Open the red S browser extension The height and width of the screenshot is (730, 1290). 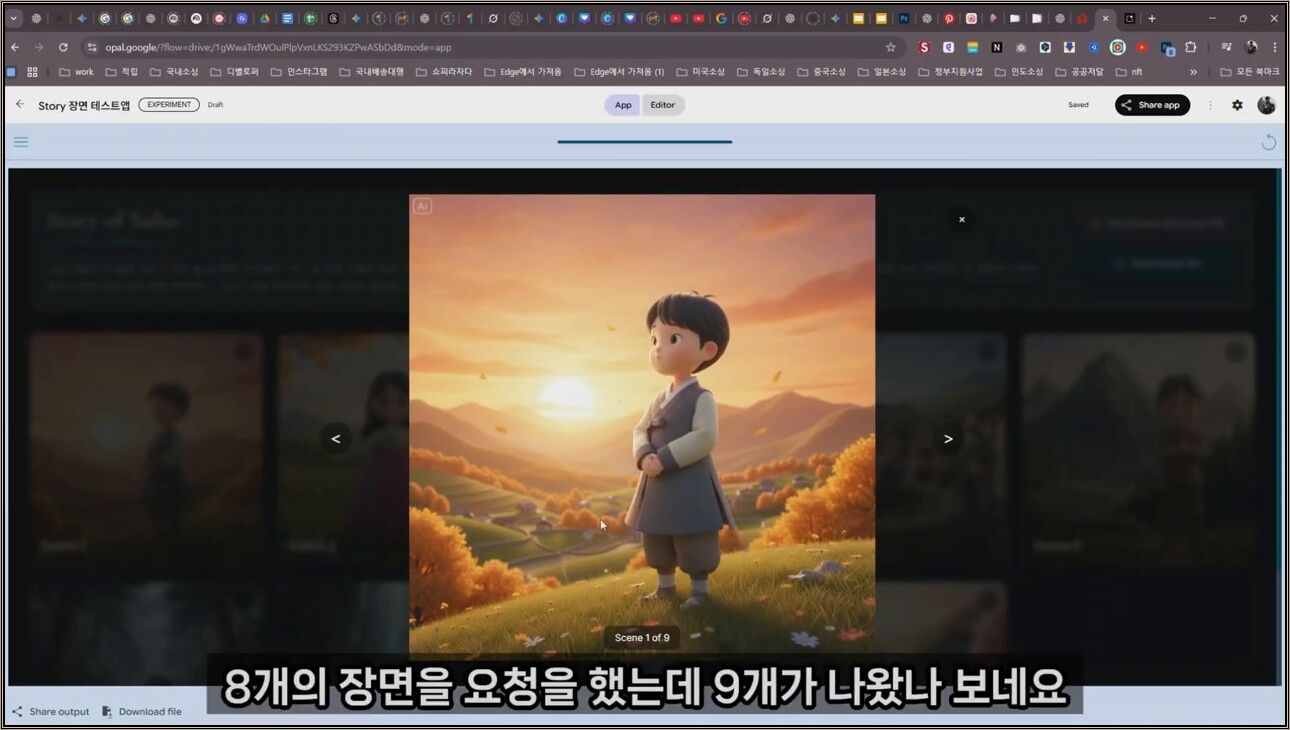pos(924,47)
